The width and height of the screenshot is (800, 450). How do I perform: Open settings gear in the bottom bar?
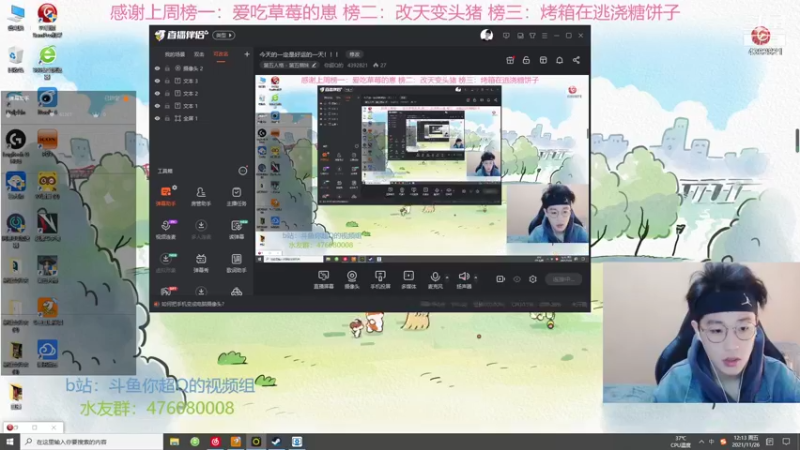coord(533,279)
